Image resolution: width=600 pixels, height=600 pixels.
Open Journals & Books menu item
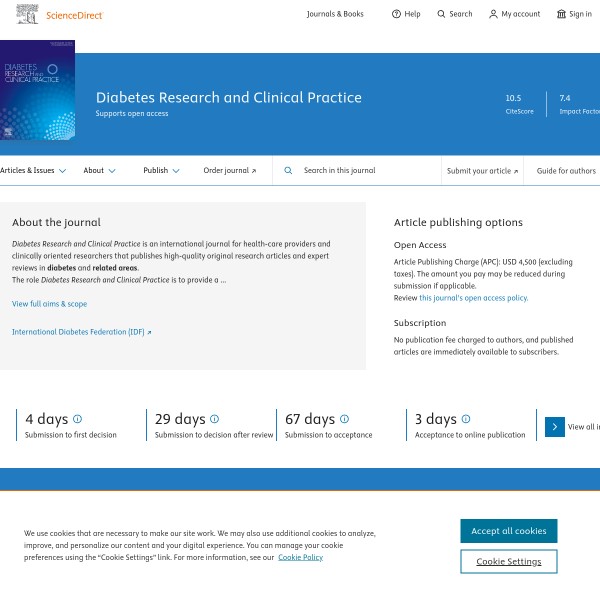point(335,14)
